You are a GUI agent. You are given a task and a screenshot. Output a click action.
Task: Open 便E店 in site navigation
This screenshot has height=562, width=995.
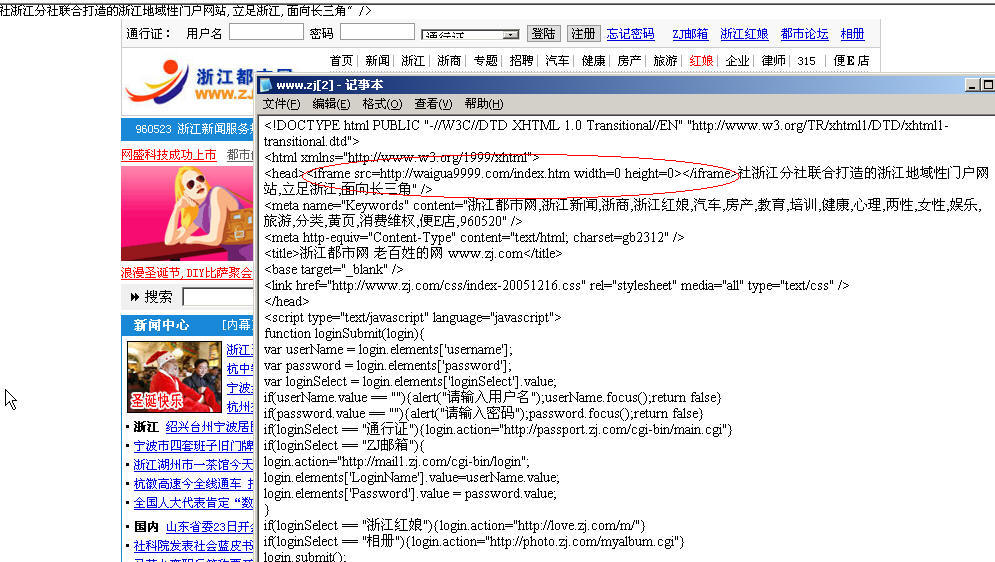coord(851,61)
